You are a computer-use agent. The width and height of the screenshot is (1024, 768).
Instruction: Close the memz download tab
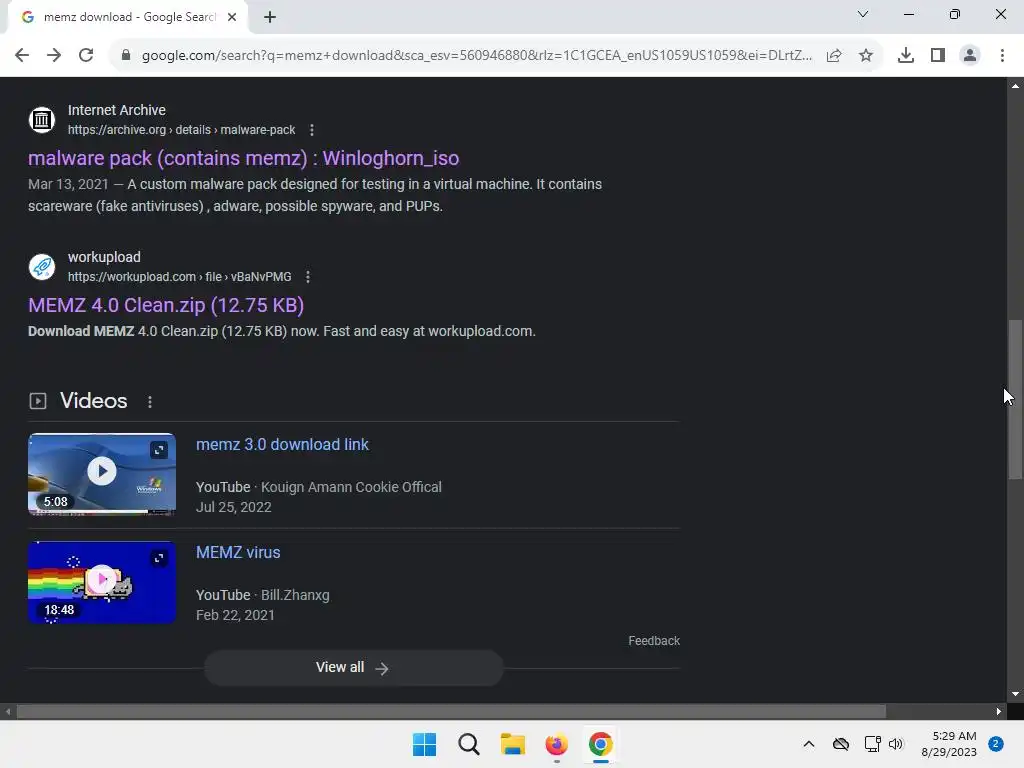click(232, 18)
